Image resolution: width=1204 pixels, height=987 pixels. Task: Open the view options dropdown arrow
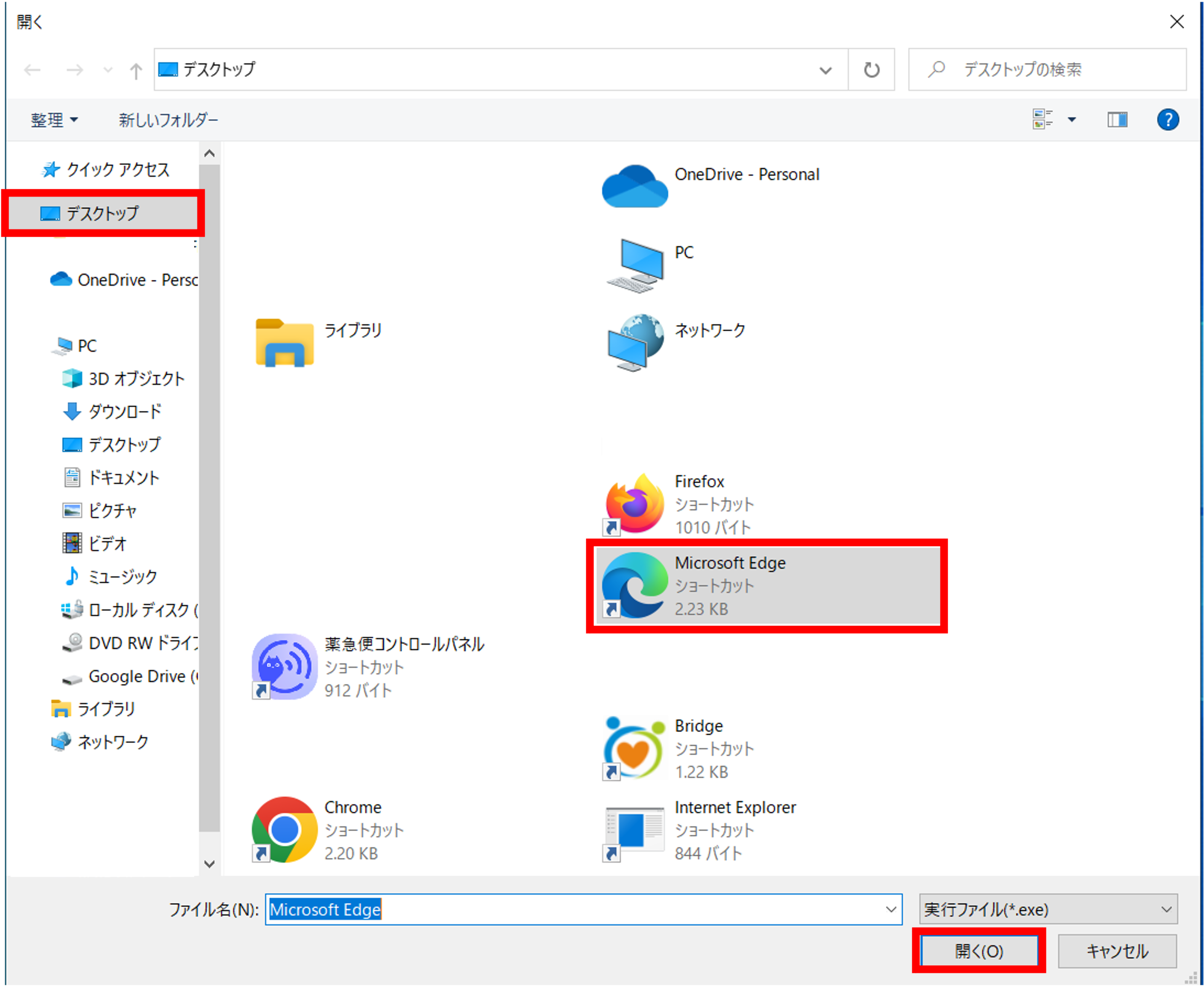(x=1072, y=120)
